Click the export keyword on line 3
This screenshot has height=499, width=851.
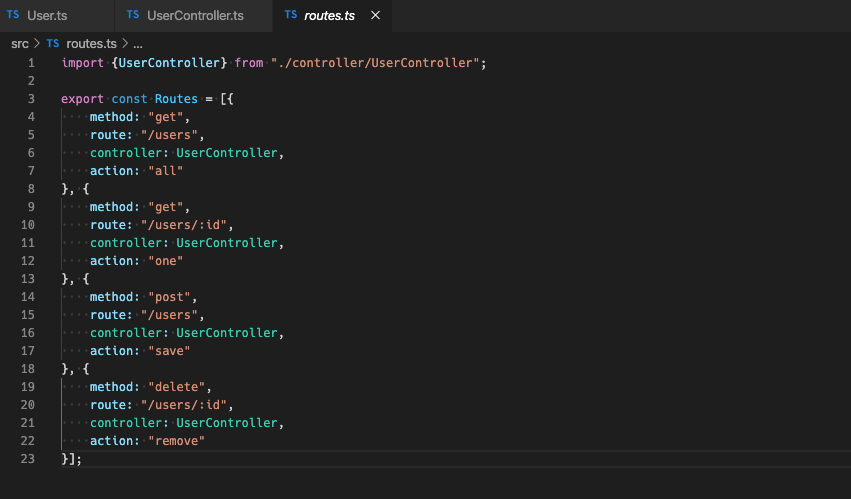[82, 99]
